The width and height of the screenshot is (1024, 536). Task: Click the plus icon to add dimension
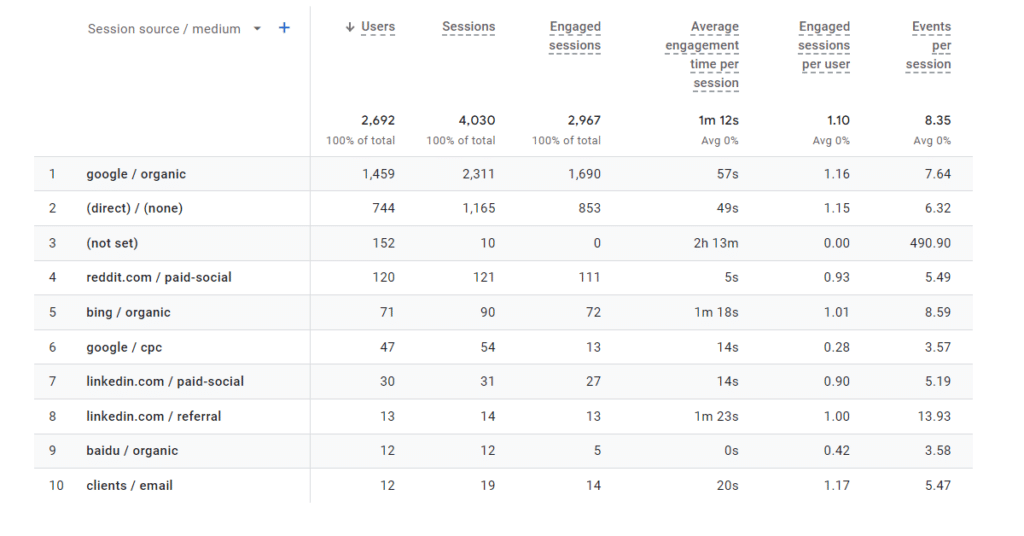[x=284, y=28]
